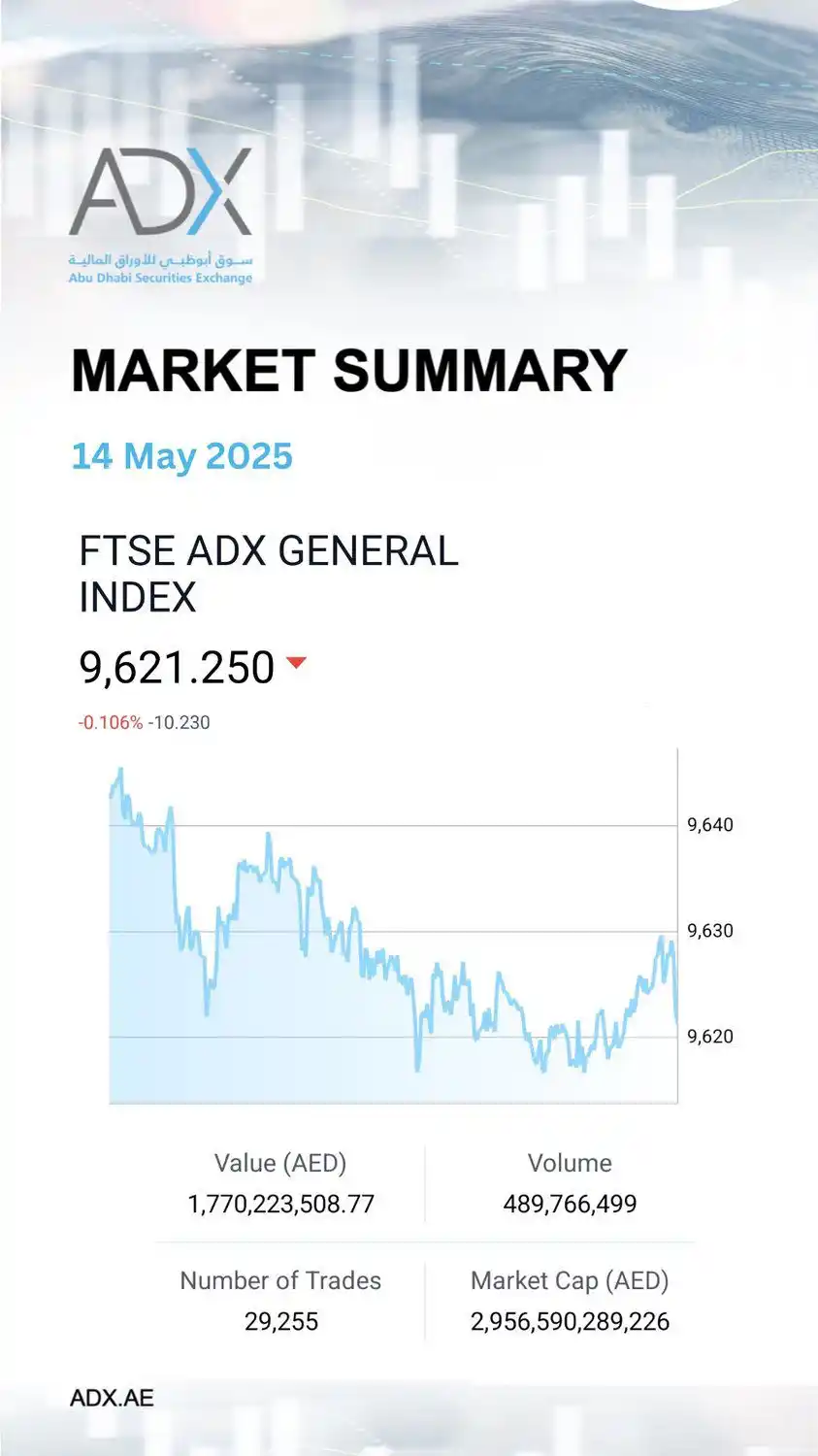This screenshot has width=818, height=1456.
Task: Click the Market Cap (AED) label
Action: click(x=570, y=1281)
